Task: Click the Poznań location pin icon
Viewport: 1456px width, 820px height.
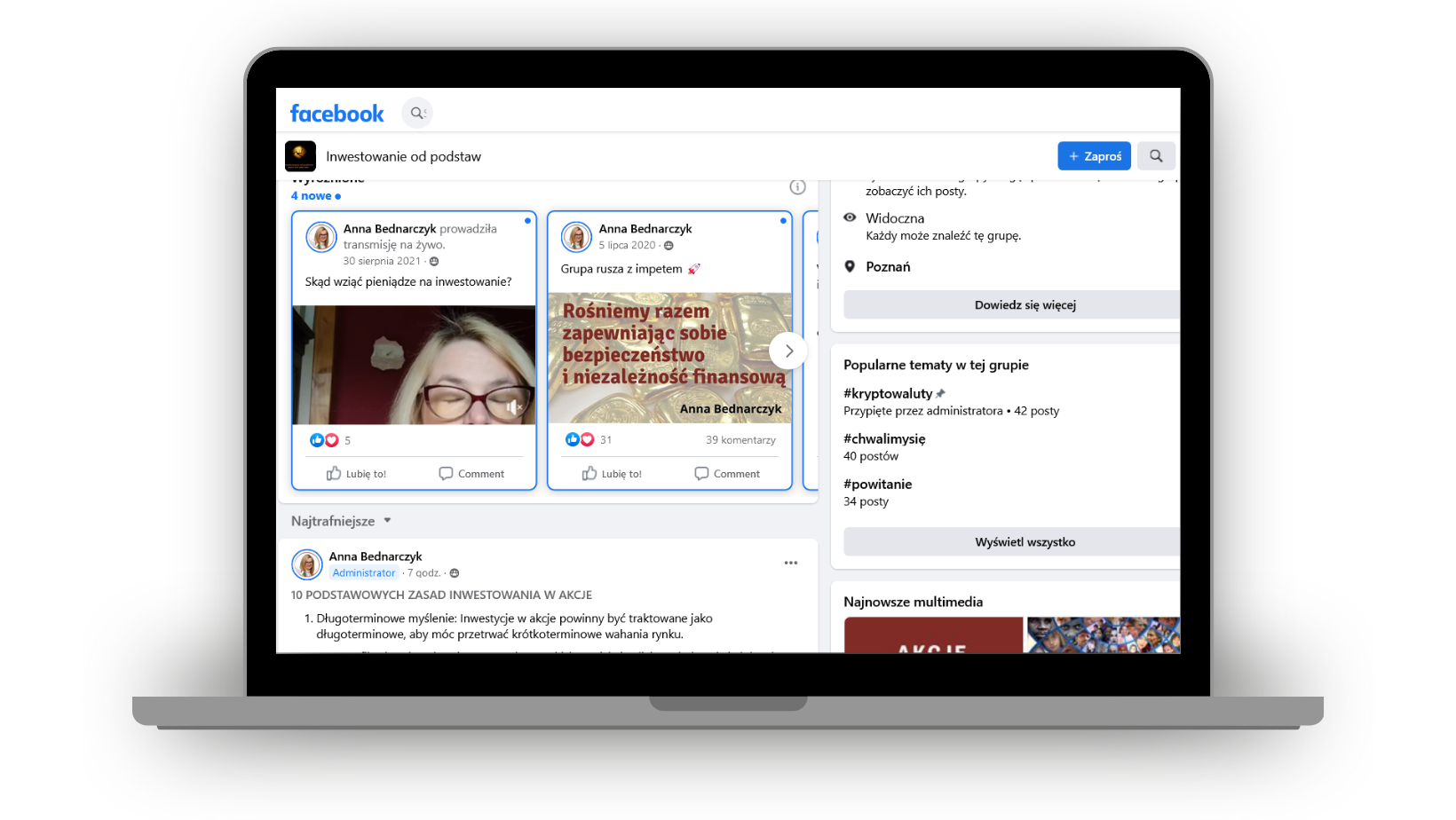Action: point(850,266)
